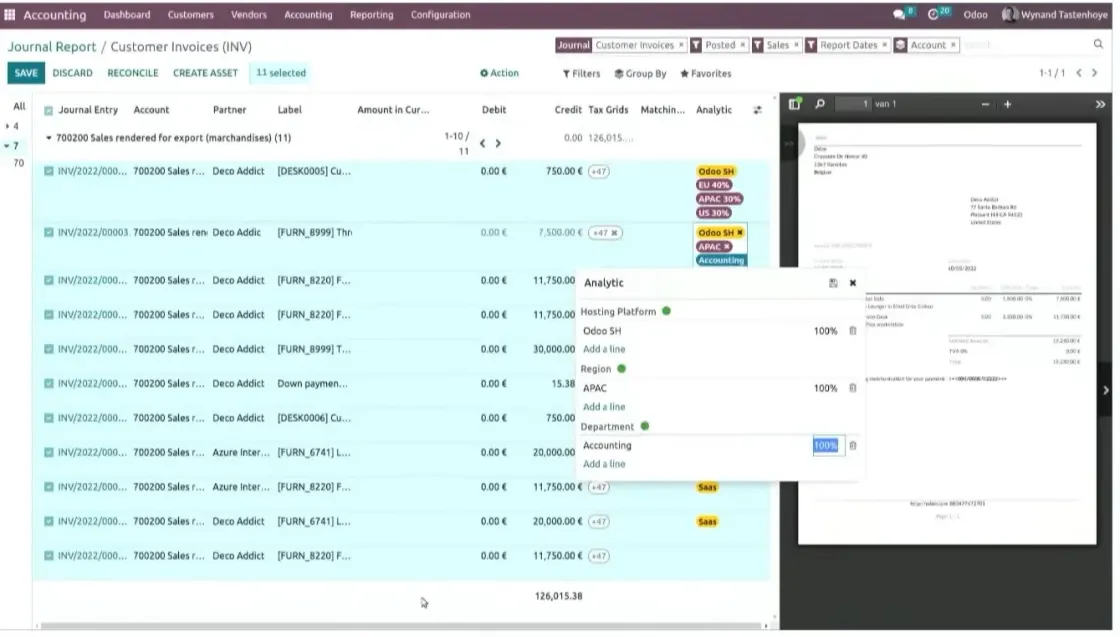Remove the Journal Customer Invoices filter
This screenshot has width=1120, height=637.
pos(681,45)
